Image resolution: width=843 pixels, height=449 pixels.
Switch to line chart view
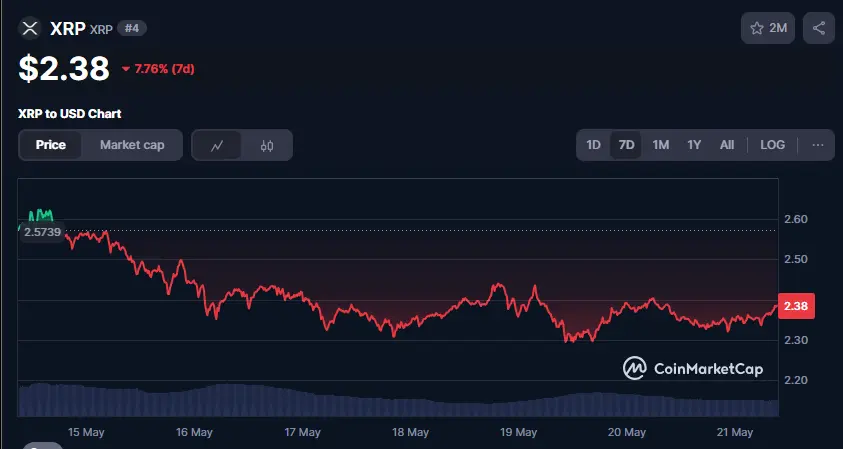click(217, 145)
